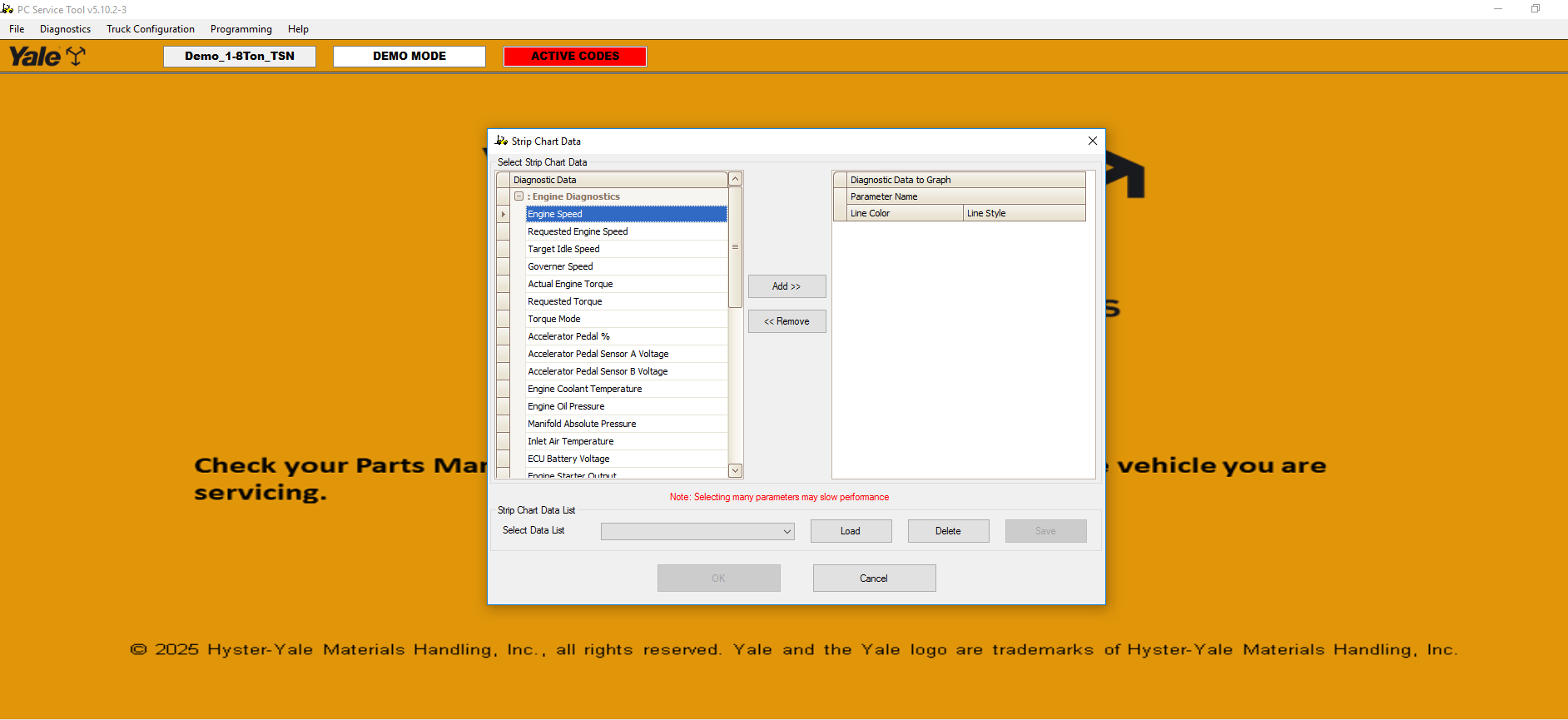Viewport: 1568px width, 720px height.
Task: Click the DEMO MODE indicator
Action: pos(409,56)
